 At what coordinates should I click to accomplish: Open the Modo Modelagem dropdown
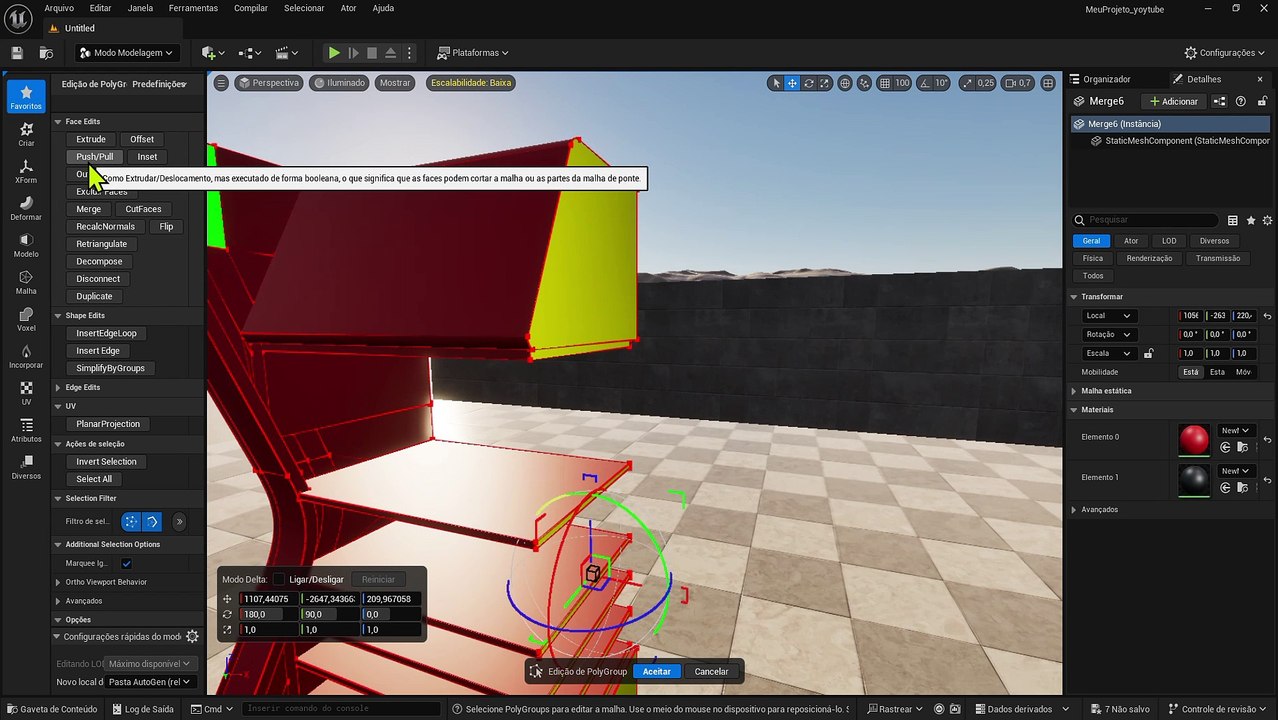pos(126,53)
